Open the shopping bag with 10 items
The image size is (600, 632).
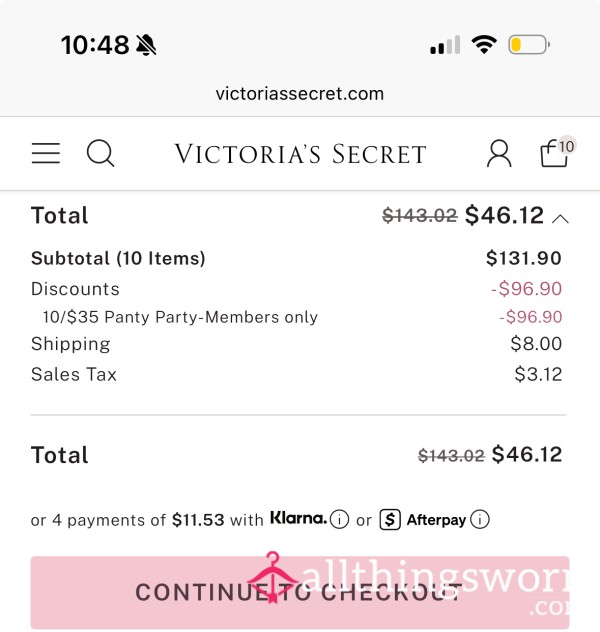click(x=557, y=152)
